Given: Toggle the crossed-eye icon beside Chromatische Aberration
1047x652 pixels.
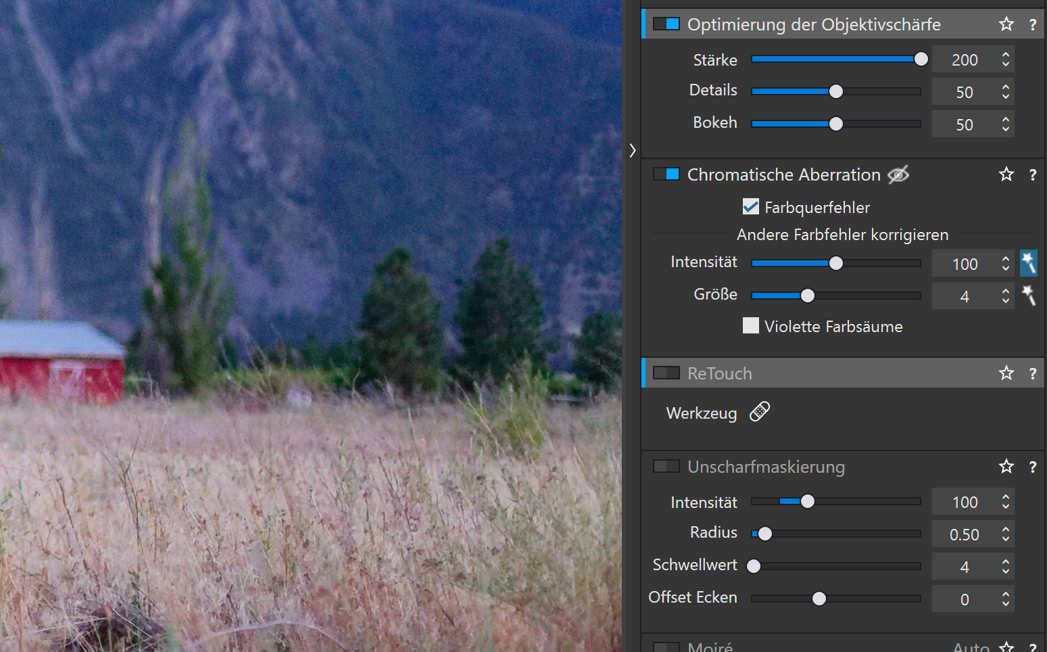Looking at the screenshot, I should point(898,175).
